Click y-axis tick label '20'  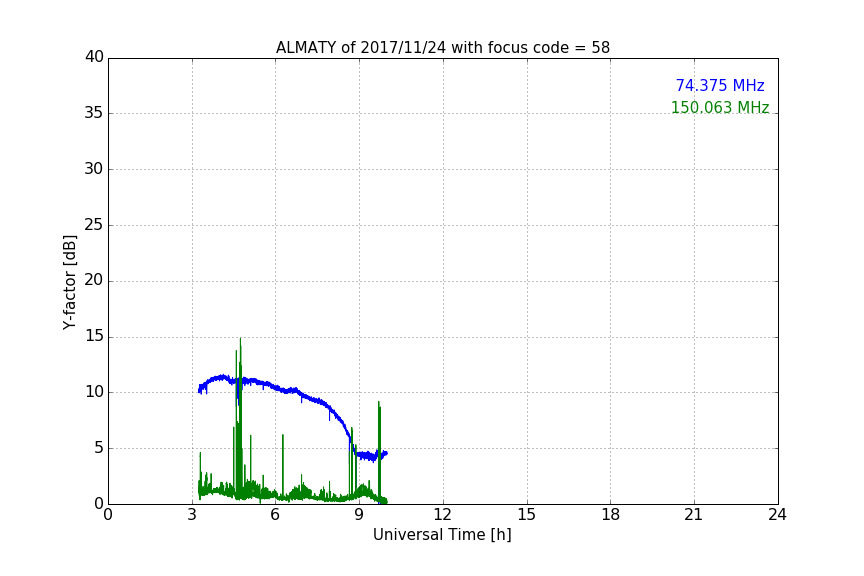point(94,280)
